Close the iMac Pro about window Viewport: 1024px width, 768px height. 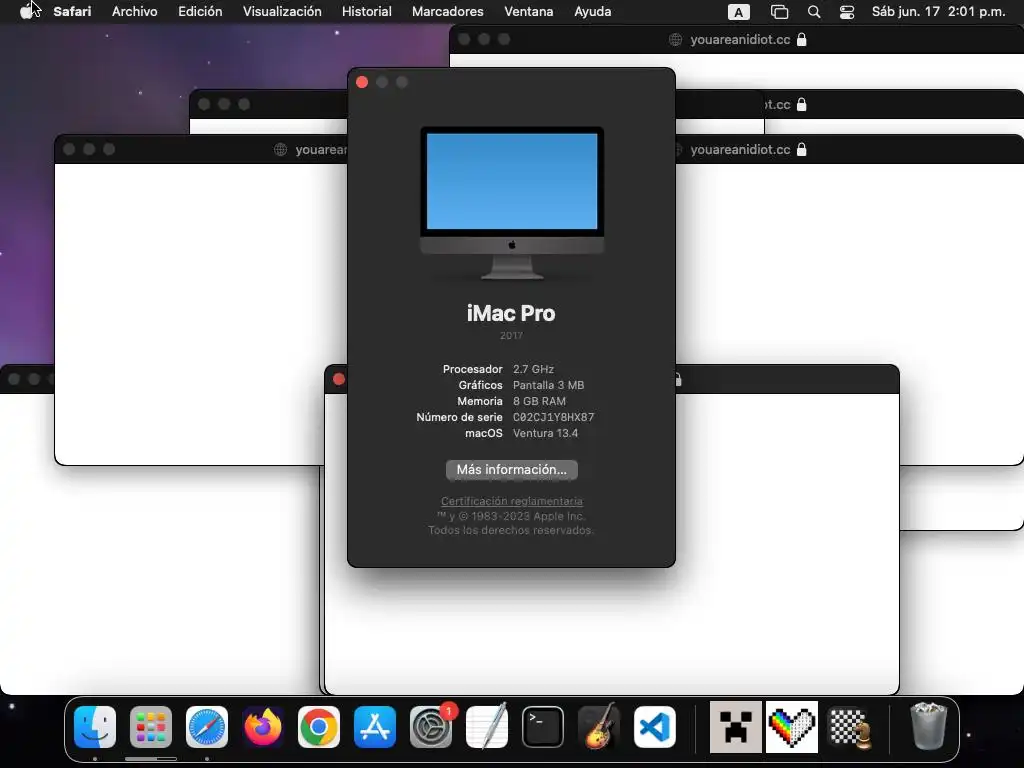pyautogui.click(x=362, y=82)
